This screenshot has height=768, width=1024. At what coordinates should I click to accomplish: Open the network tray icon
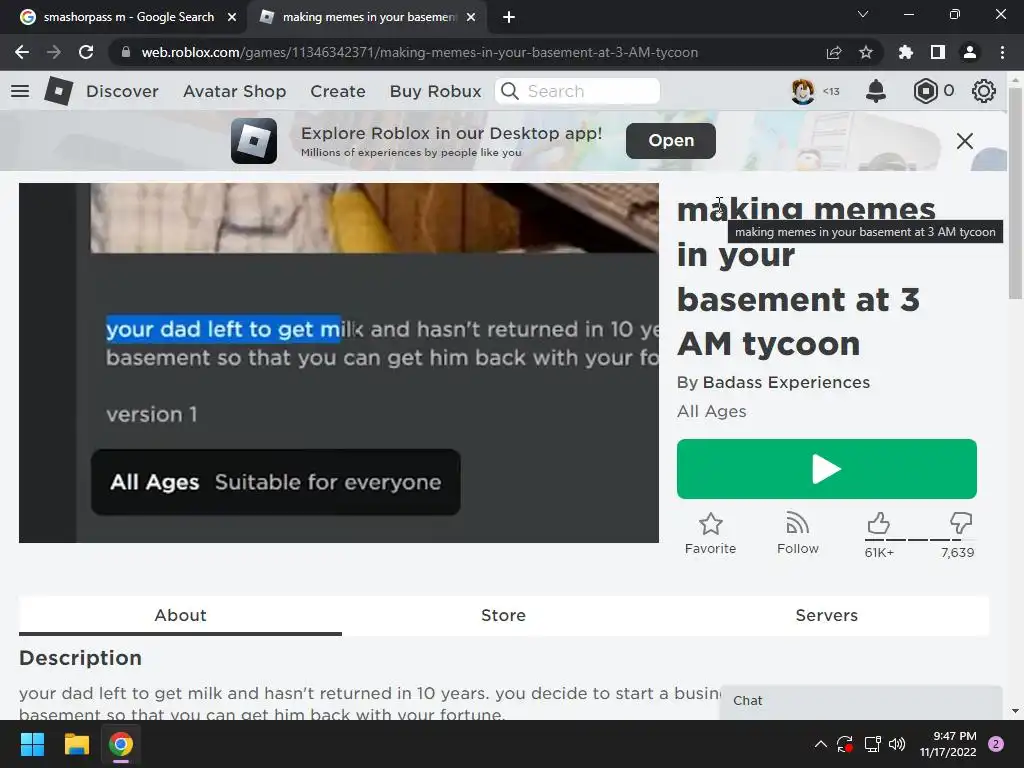tap(872, 744)
